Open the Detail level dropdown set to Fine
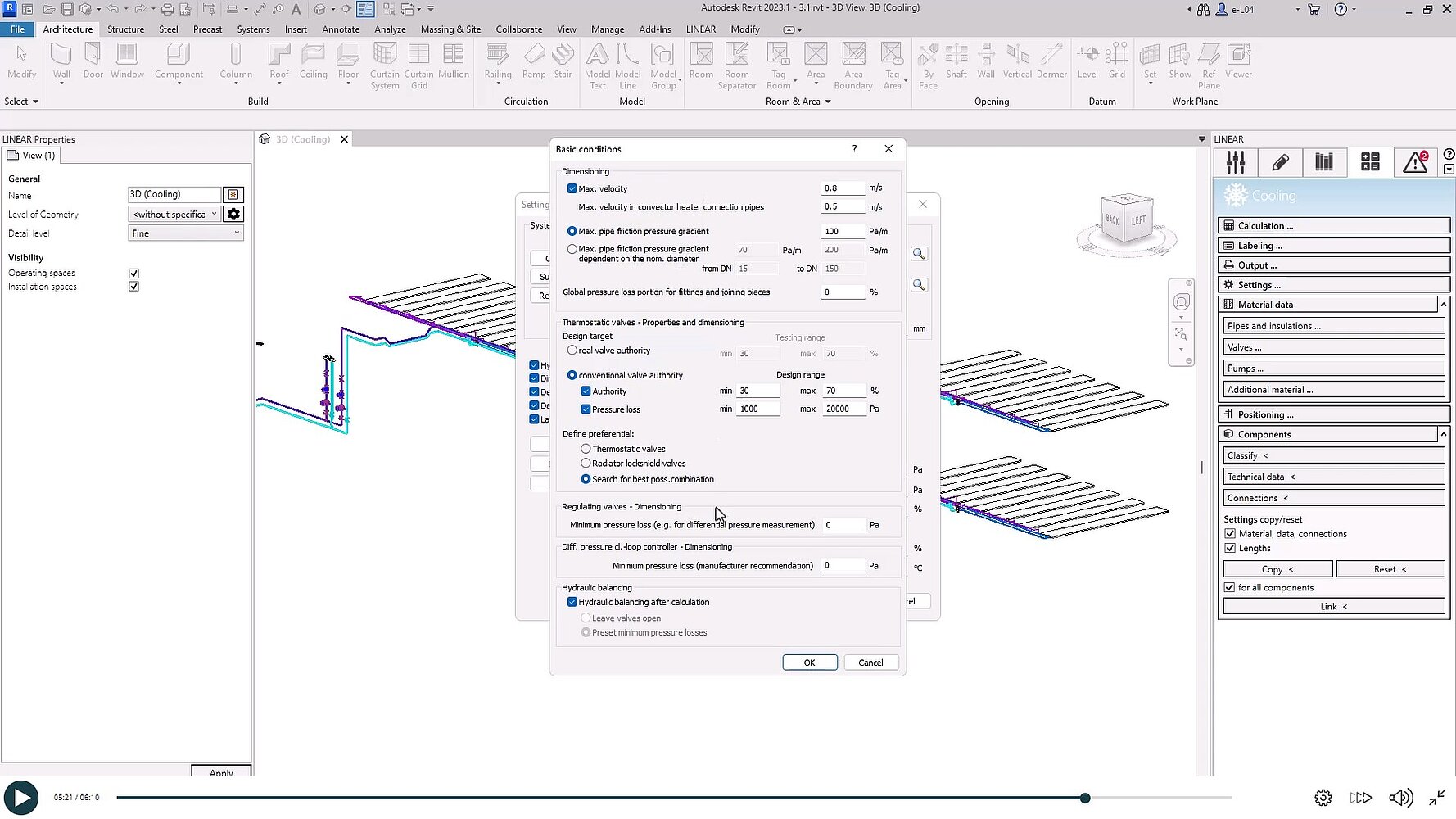1456x819 pixels. pos(185,233)
